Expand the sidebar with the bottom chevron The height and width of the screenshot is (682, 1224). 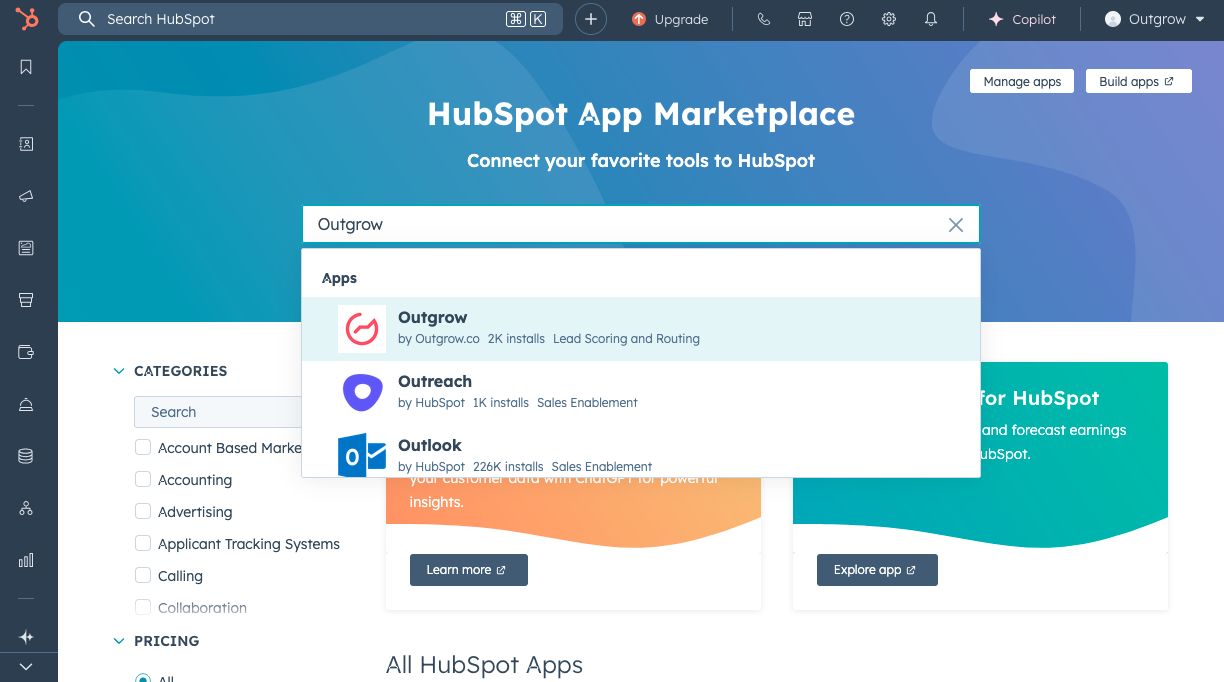pyautogui.click(x=26, y=666)
